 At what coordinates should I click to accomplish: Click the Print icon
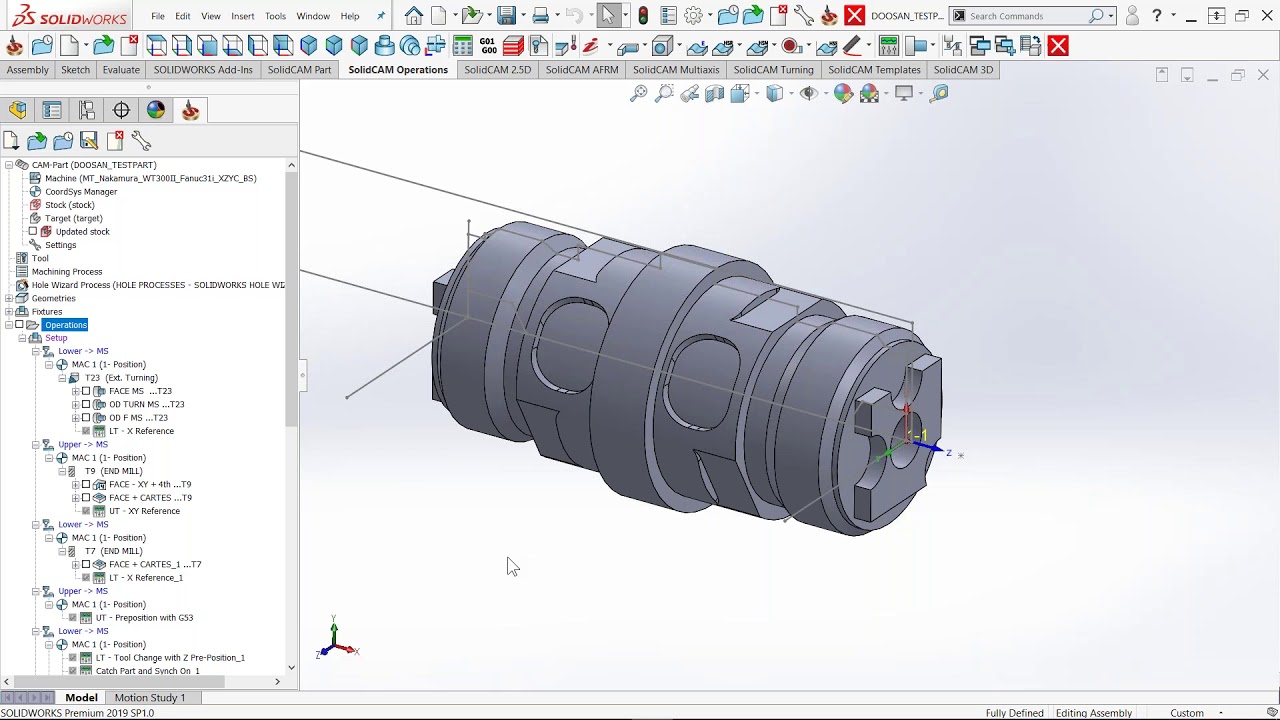click(541, 16)
